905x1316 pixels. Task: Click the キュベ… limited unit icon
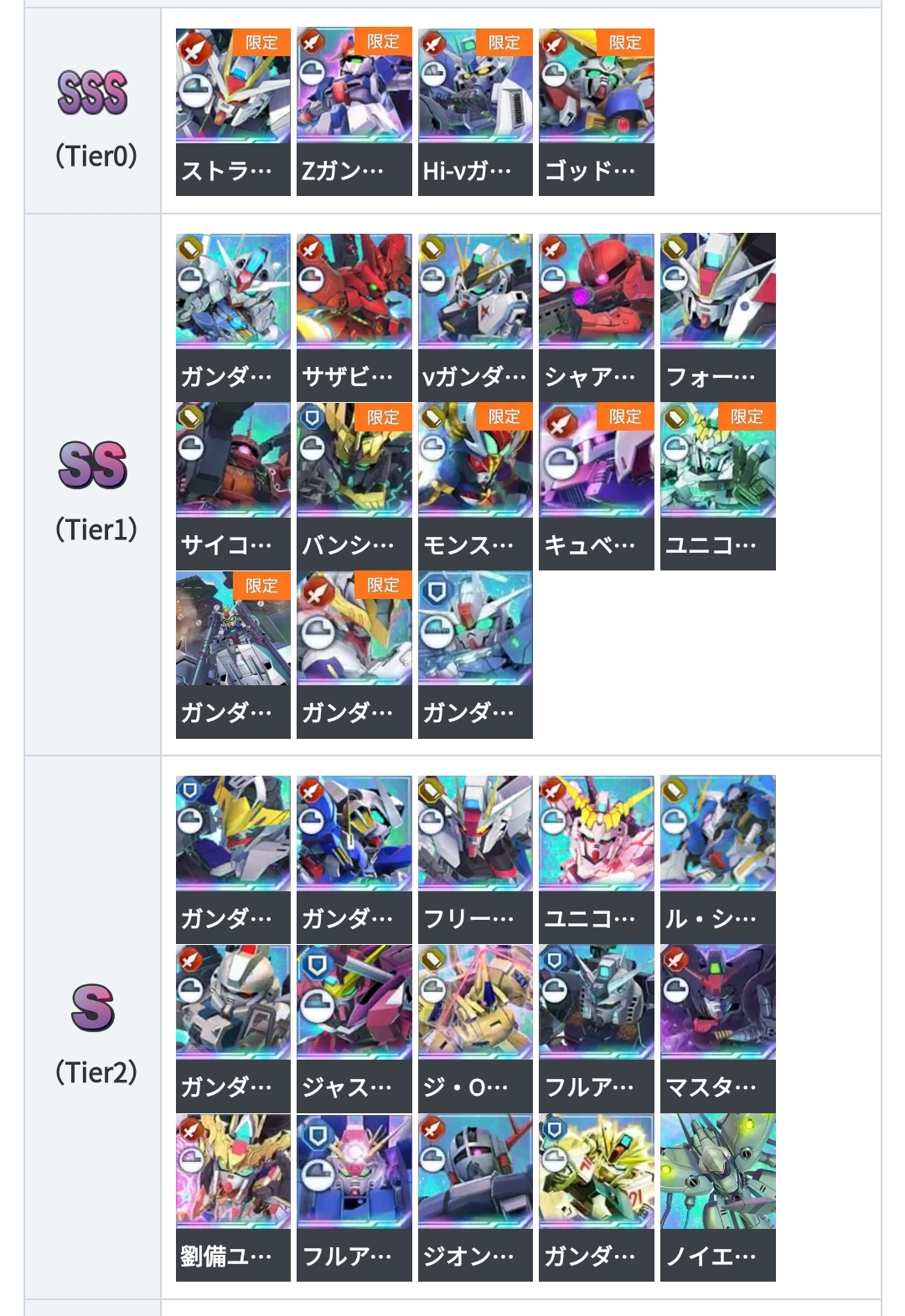coord(596,460)
